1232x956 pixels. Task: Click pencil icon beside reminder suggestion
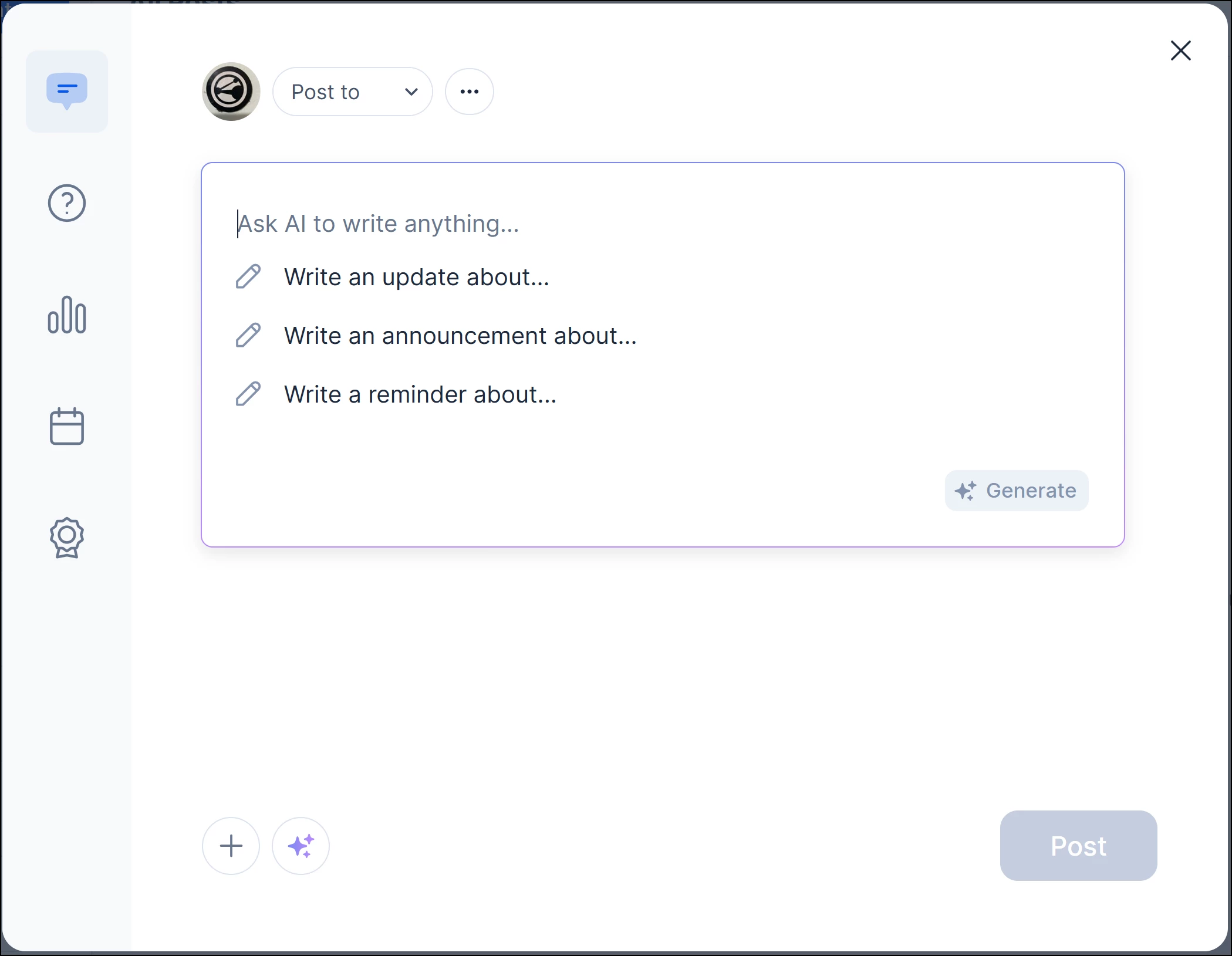(x=248, y=394)
